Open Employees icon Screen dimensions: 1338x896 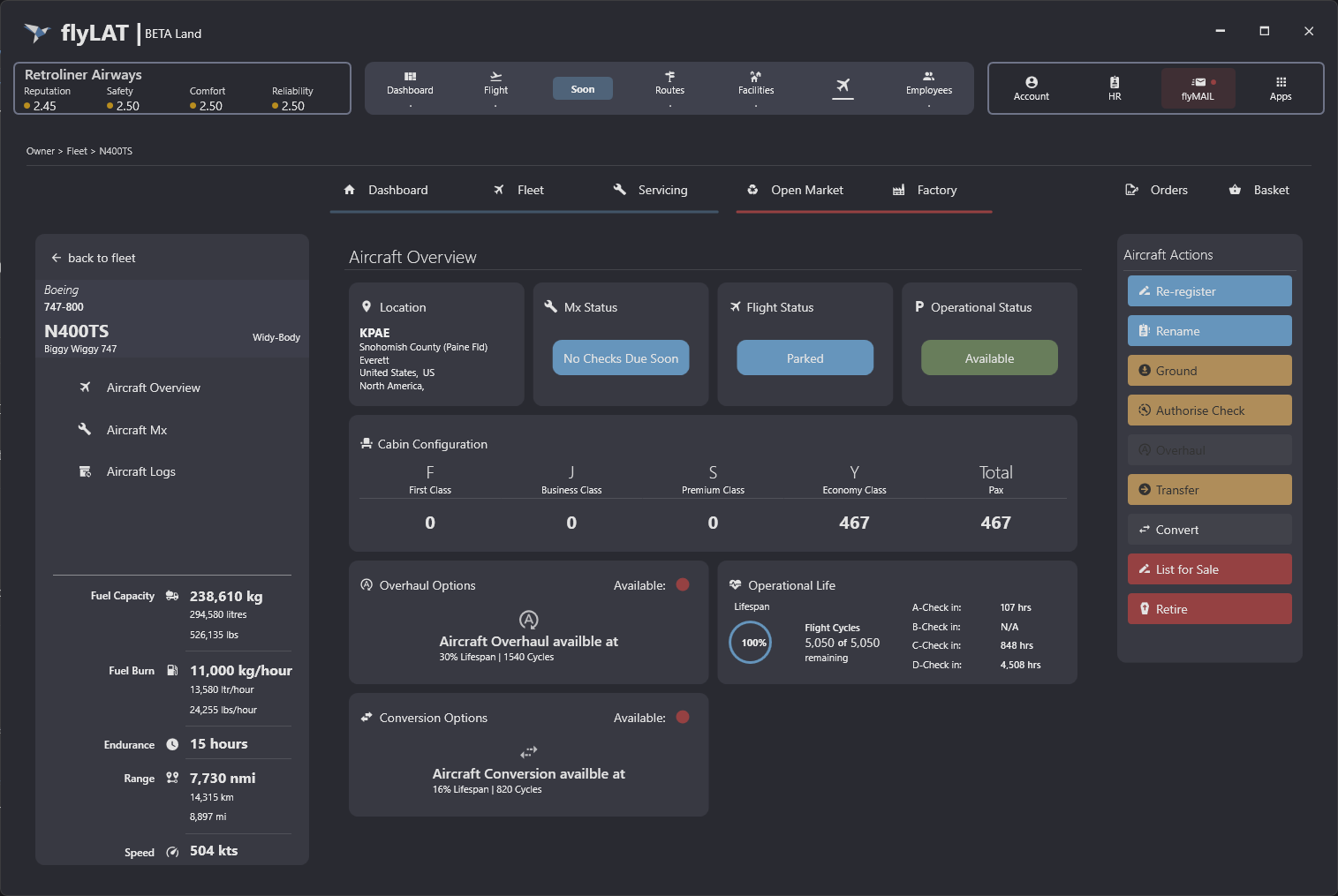click(928, 77)
